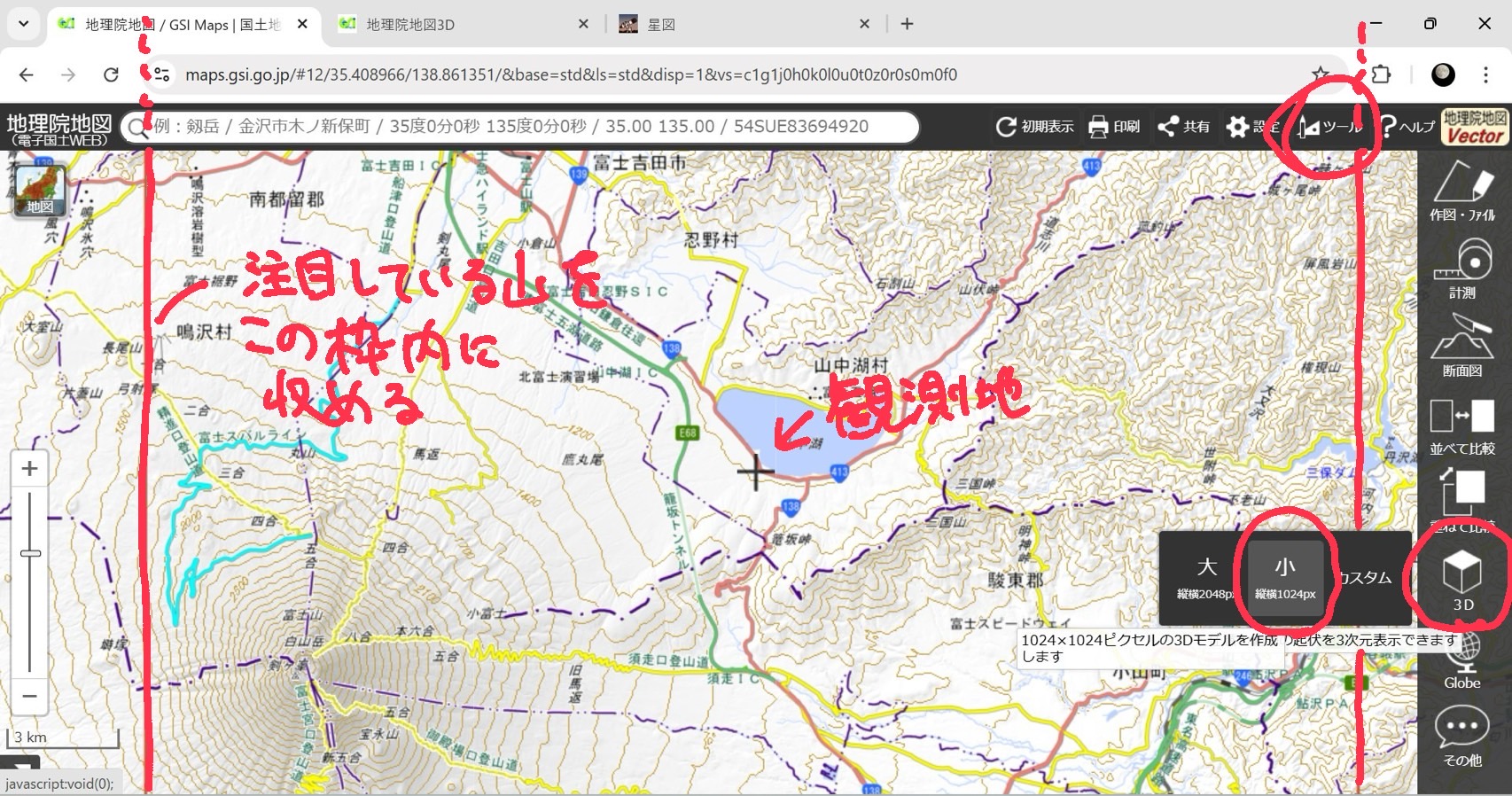Screen dimensions: 1512x796
Task: Click 初期表示 reset view button
Action: 1034,127
